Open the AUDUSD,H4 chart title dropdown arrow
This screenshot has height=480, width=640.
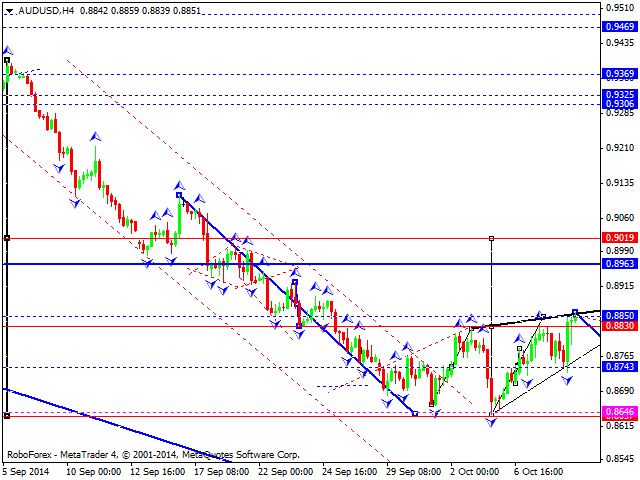9,8
